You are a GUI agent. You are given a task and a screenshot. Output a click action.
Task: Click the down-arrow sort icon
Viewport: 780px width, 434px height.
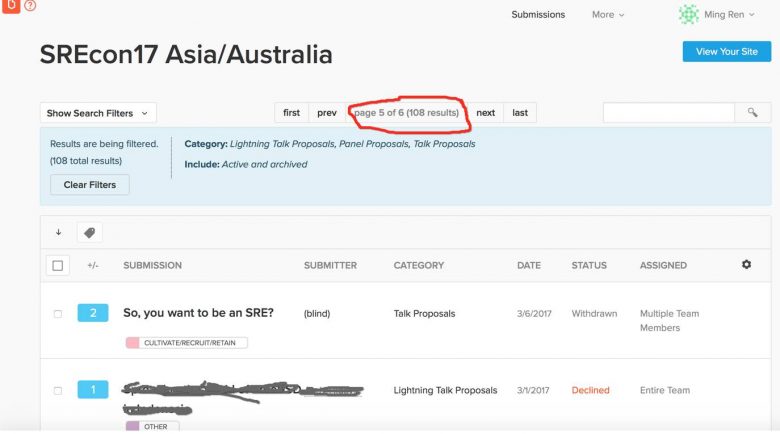click(58, 232)
